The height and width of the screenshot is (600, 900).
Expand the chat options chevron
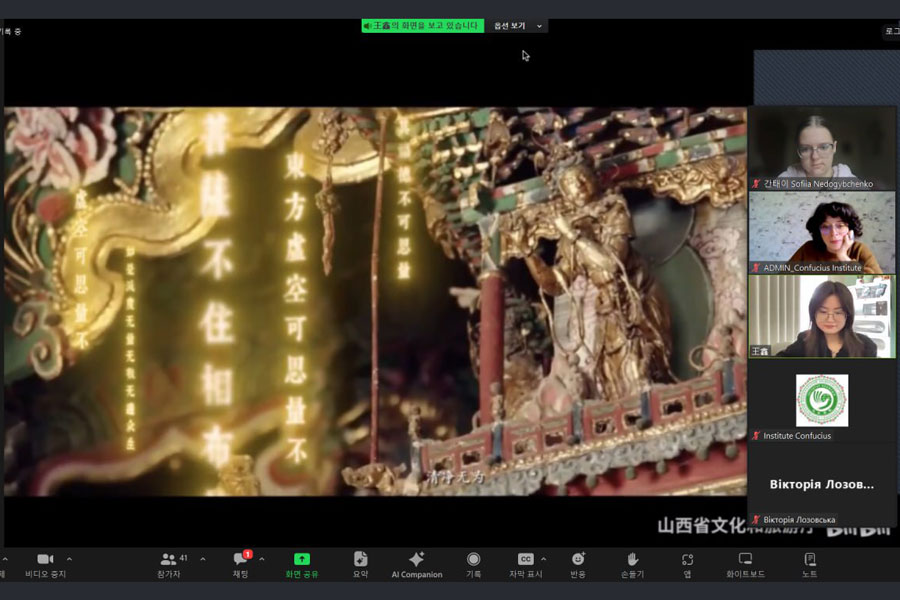pyautogui.click(x=261, y=559)
